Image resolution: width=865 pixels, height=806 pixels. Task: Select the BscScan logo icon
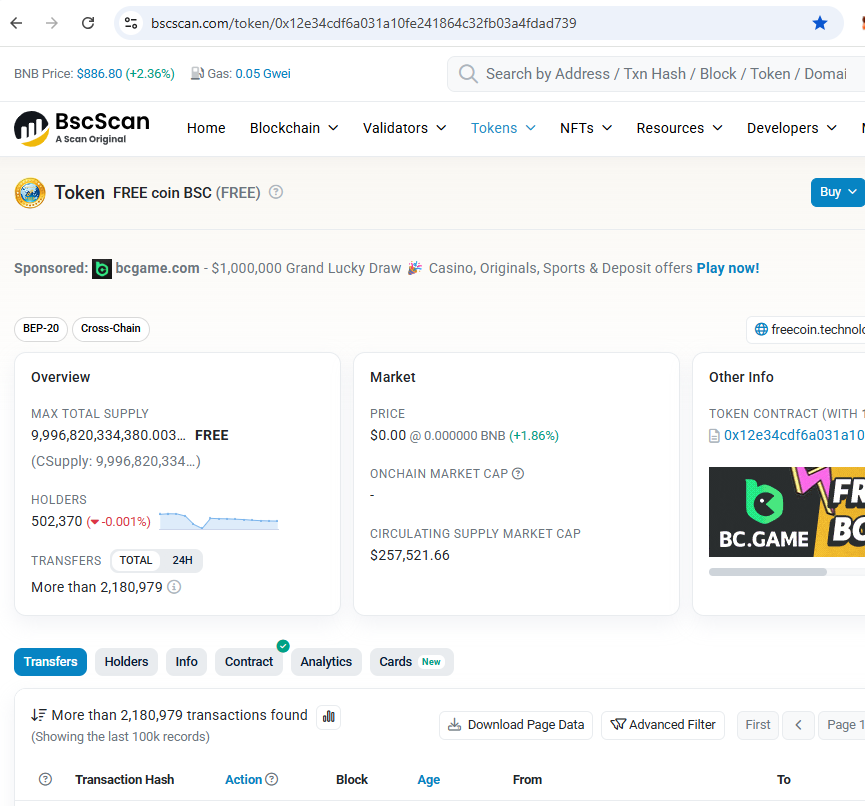[30, 128]
